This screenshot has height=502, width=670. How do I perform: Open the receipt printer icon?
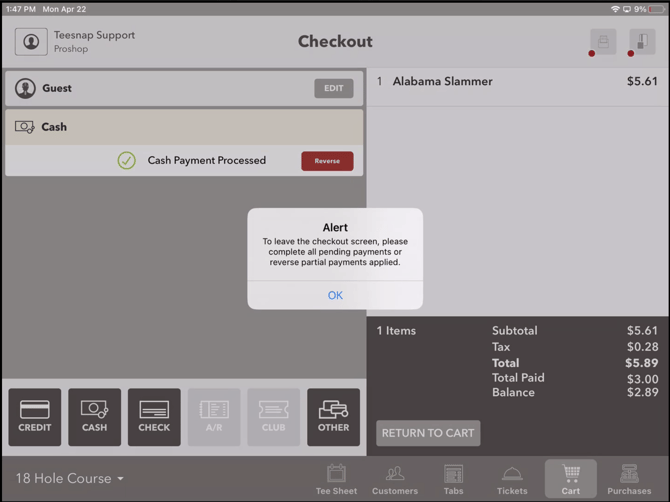click(x=603, y=42)
